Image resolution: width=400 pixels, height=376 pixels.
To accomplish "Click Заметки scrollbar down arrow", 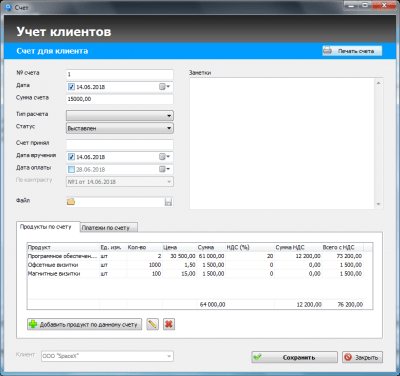I will coord(378,204).
